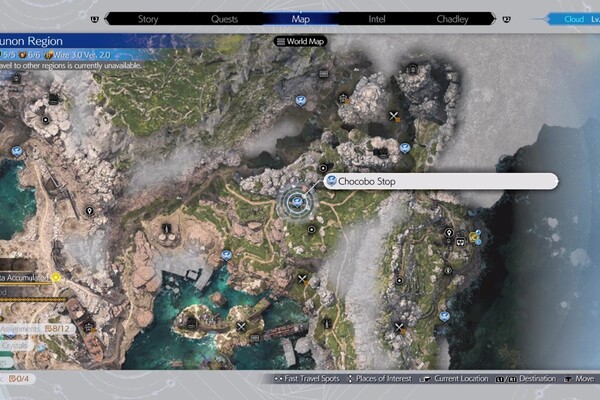Image resolution: width=600 pixels, height=400 pixels.
Task: Open the Story tab
Action: pyautogui.click(x=148, y=19)
